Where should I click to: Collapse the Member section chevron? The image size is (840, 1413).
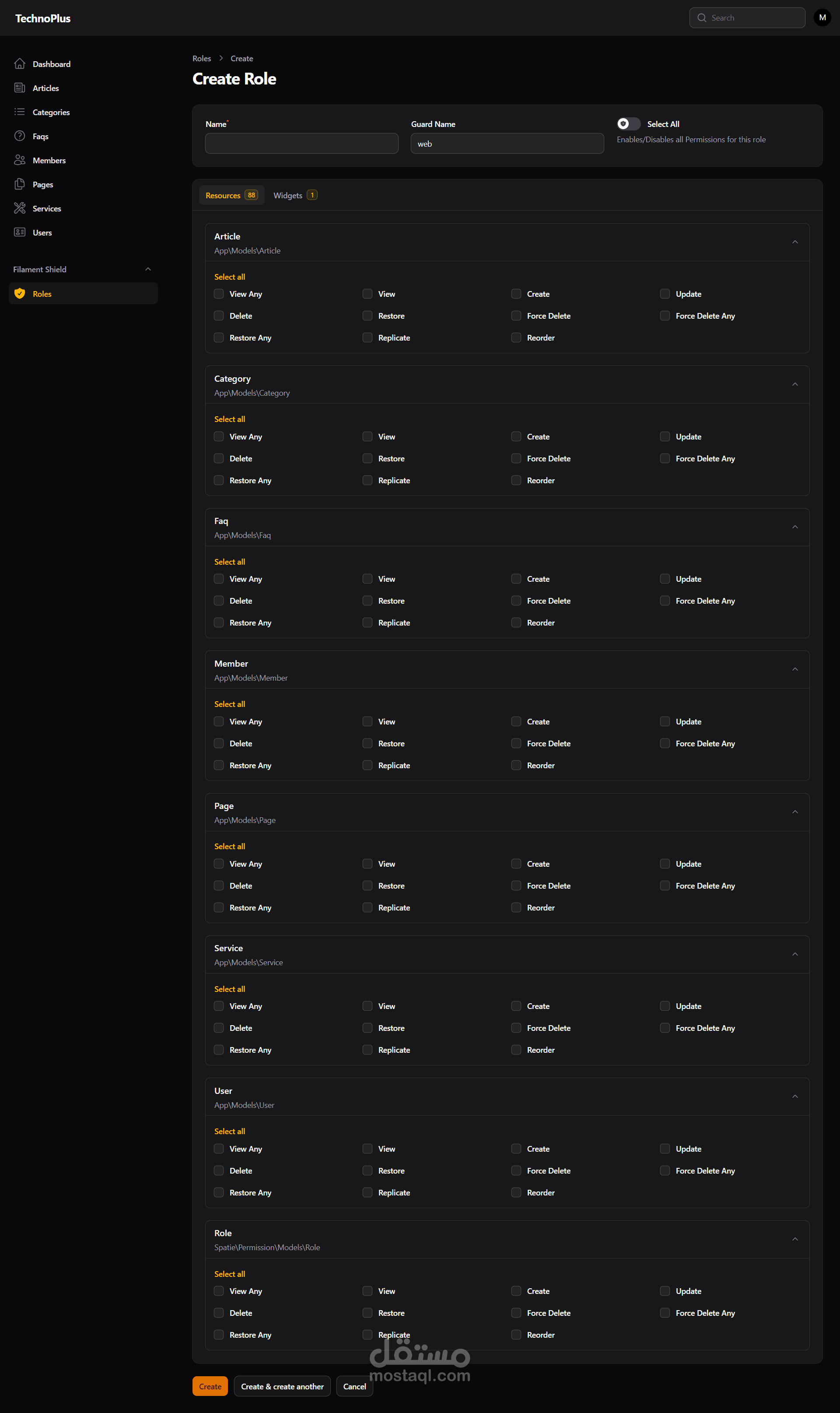pos(794,669)
